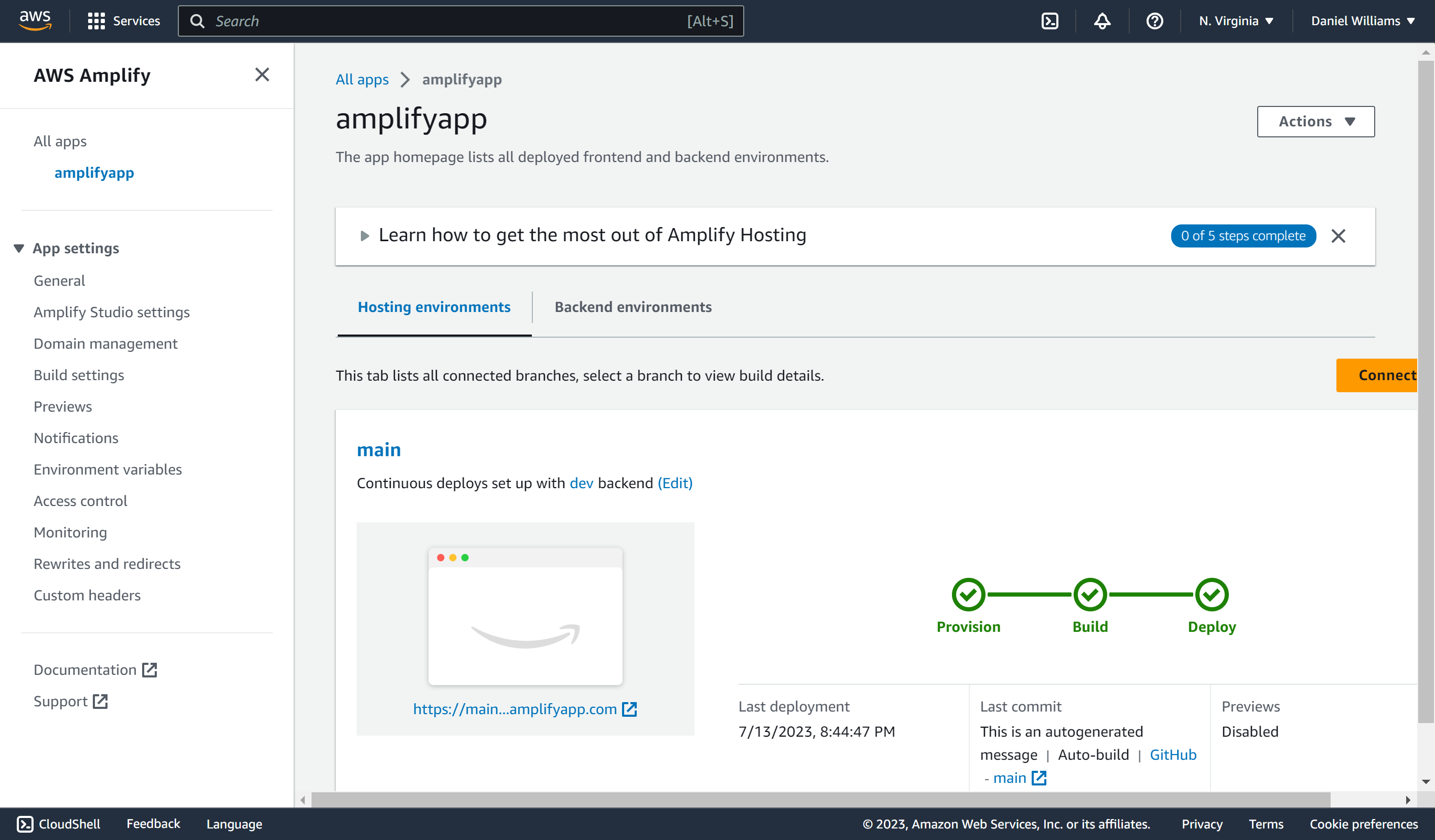
Task: Open the AWS home logo
Action: [35, 20]
